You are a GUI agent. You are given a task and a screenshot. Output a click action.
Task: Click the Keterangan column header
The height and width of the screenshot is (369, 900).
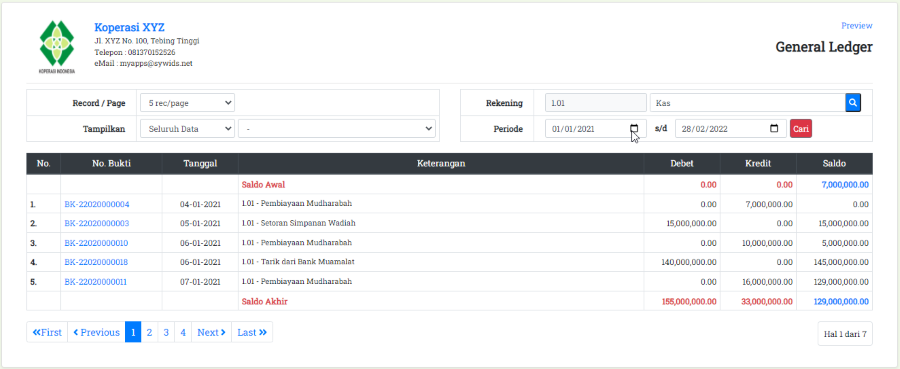(x=441, y=164)
